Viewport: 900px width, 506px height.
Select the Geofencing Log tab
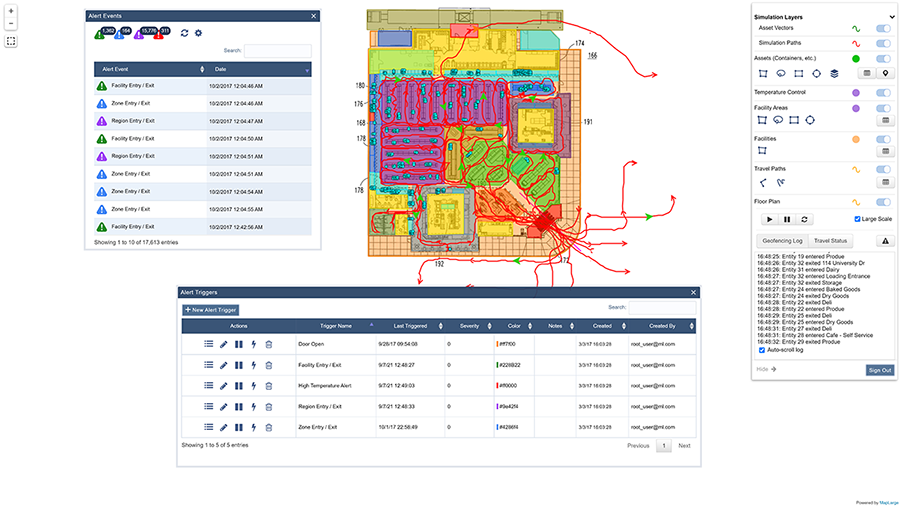click(782, 241)
